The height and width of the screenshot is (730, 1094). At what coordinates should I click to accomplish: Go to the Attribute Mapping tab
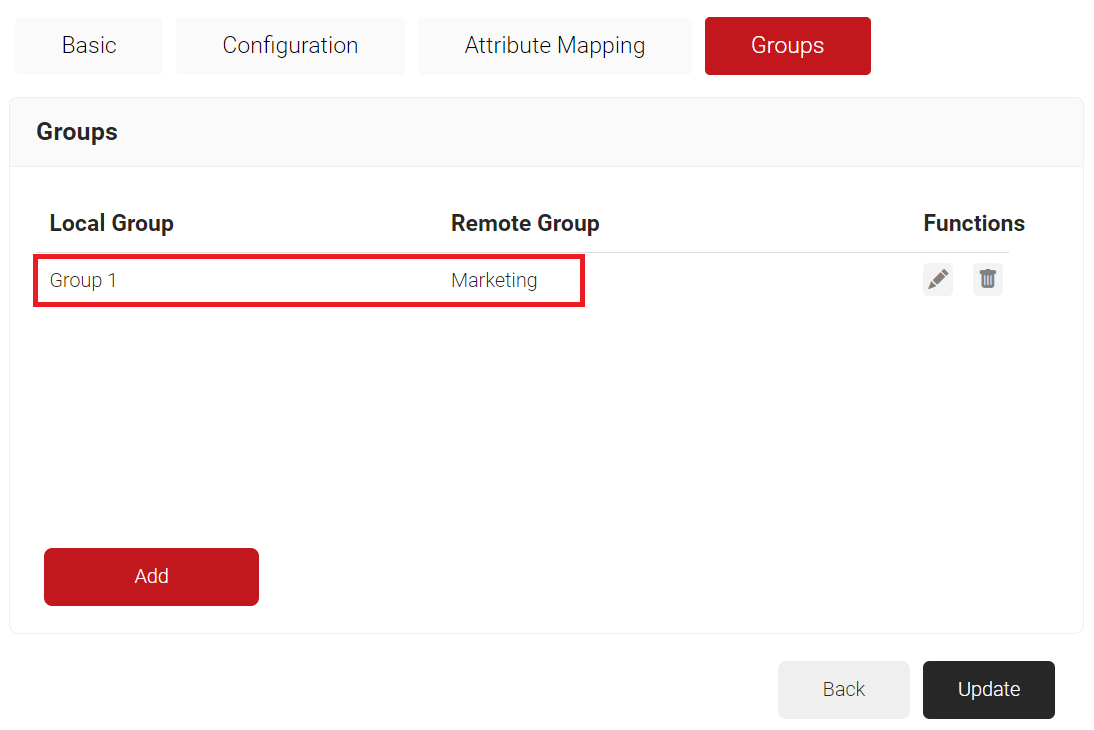tap(554, 46)
